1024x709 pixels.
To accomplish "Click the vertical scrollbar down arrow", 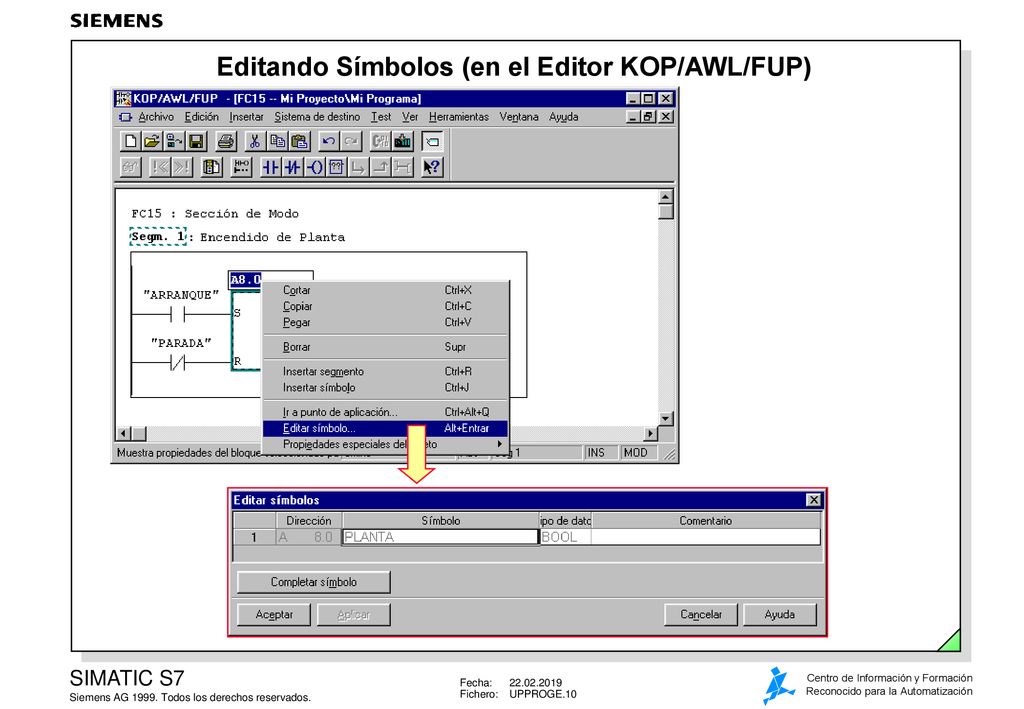I will pos(665,418).
